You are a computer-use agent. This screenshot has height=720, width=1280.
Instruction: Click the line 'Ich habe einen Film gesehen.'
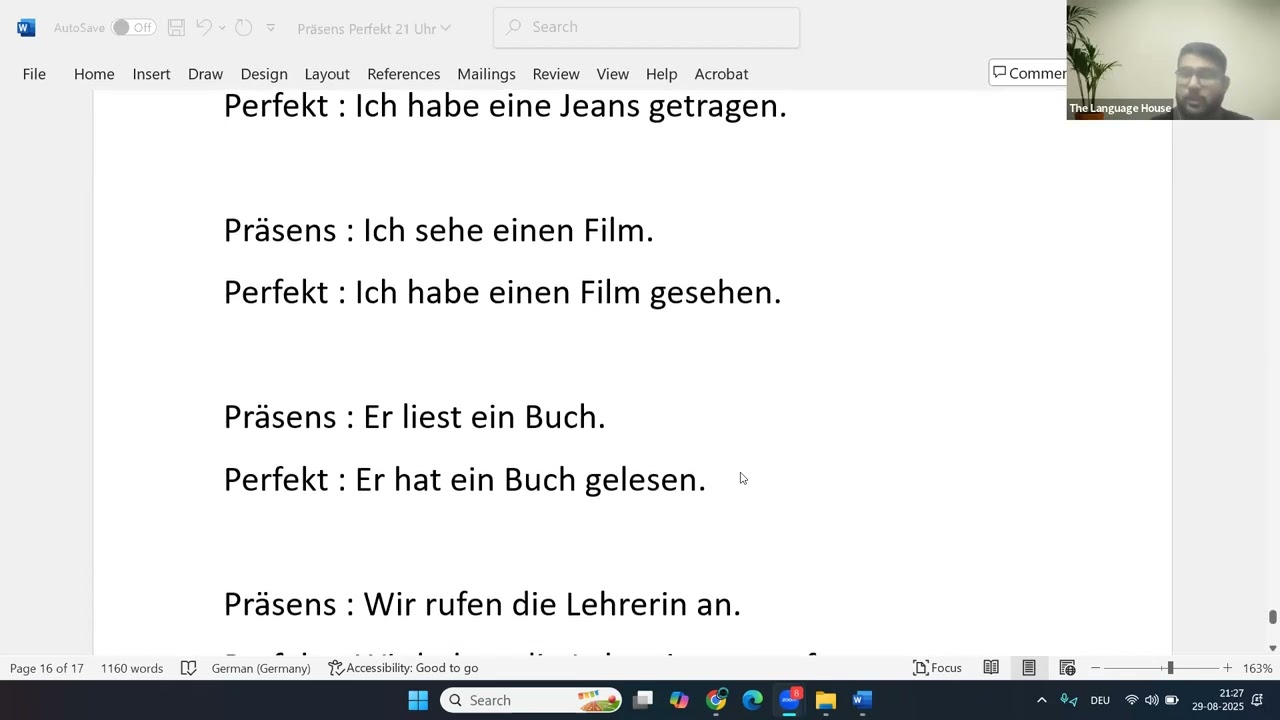(x=568, y=293)
